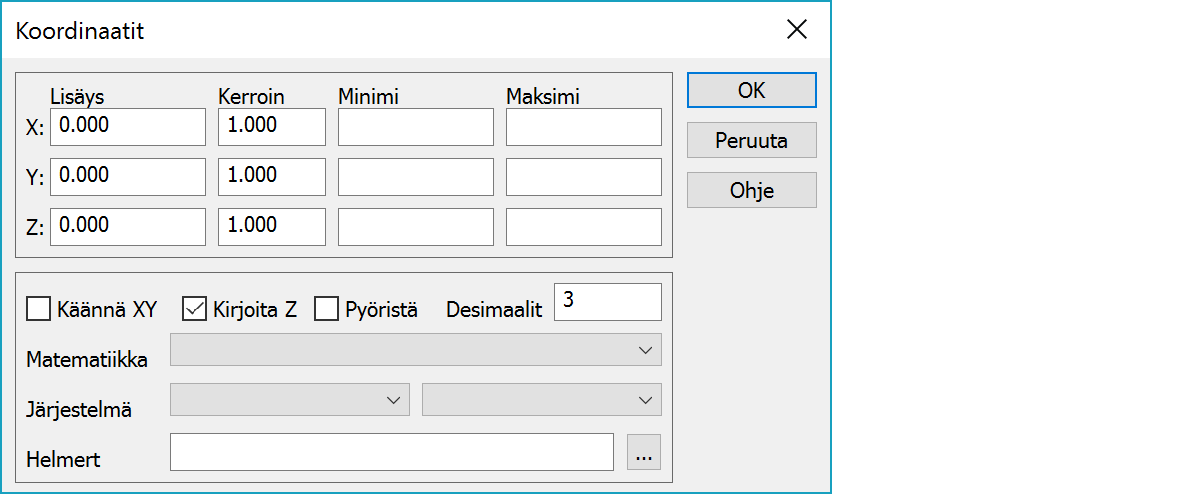Expand the Matematiikka dropdown
Viewport: 1200px width, 494px height.
[x=416, y=350]
